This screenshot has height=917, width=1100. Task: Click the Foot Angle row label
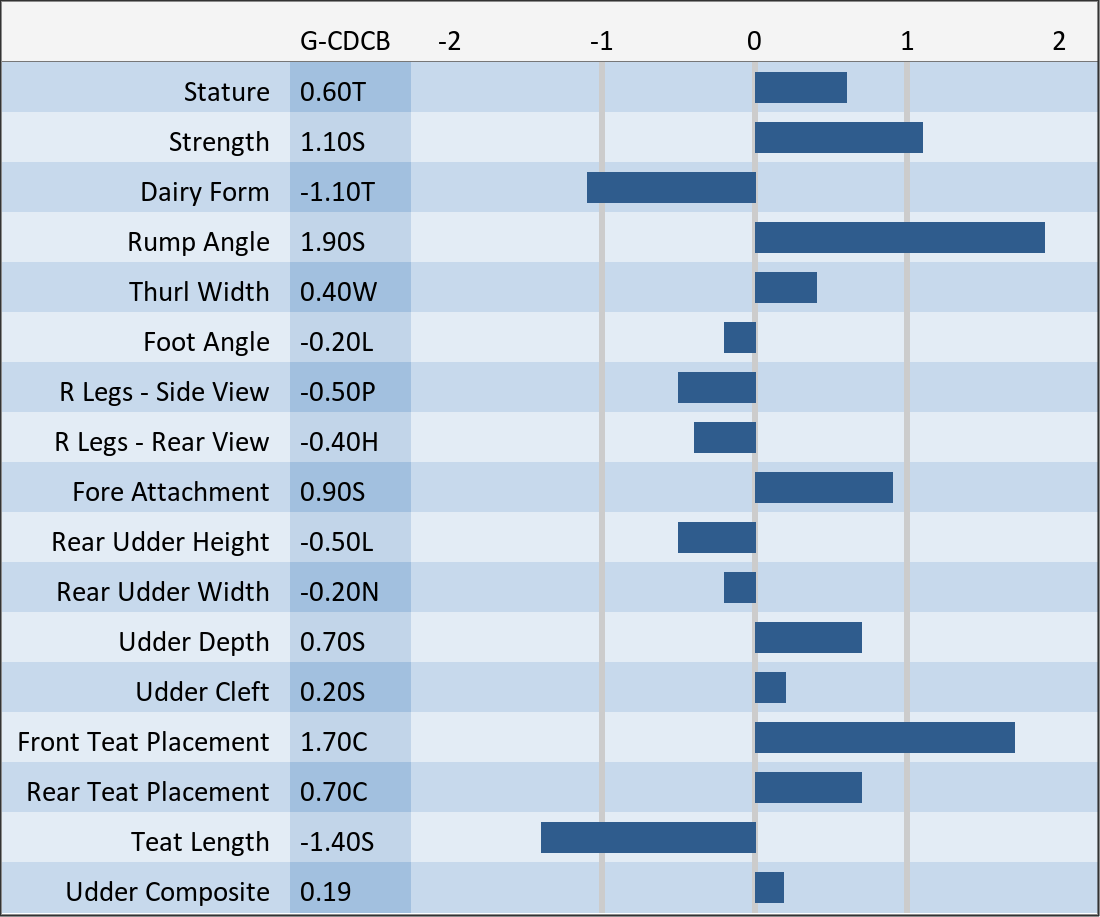pyautogui.click(x=206, y=342)
